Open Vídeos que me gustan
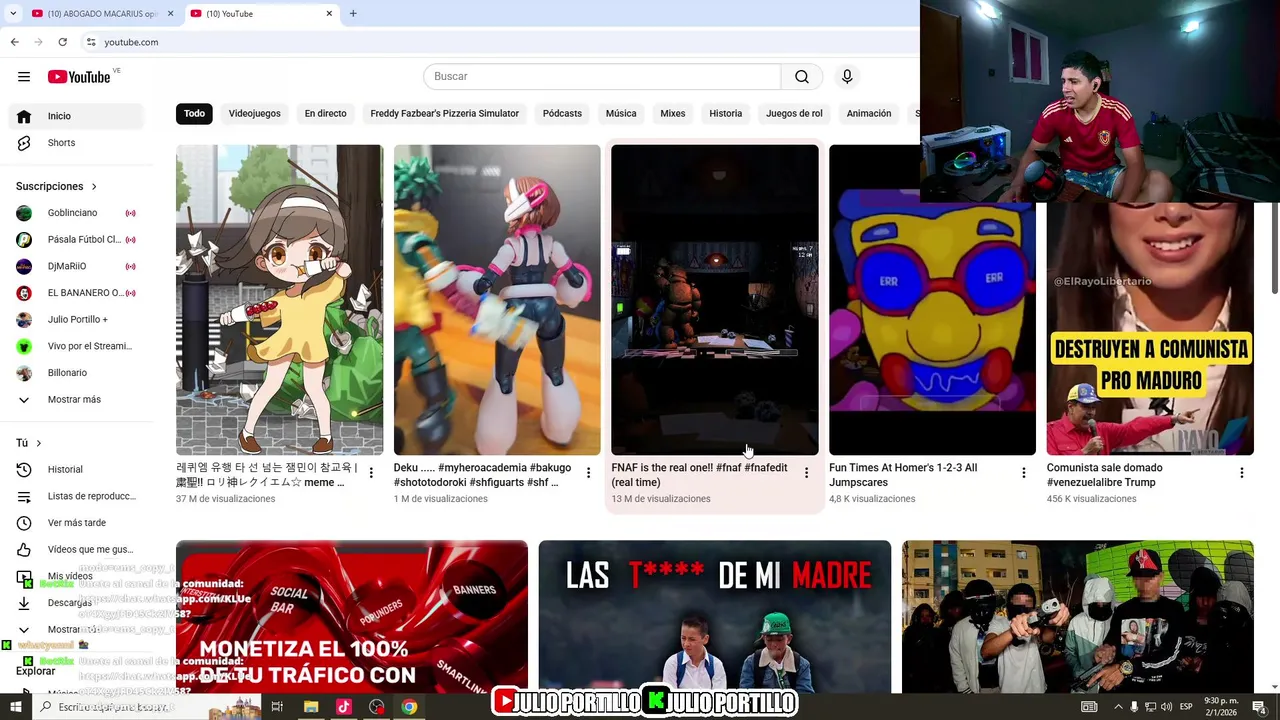The height and width of the screenshot is (720, 1280). (76, 549)
